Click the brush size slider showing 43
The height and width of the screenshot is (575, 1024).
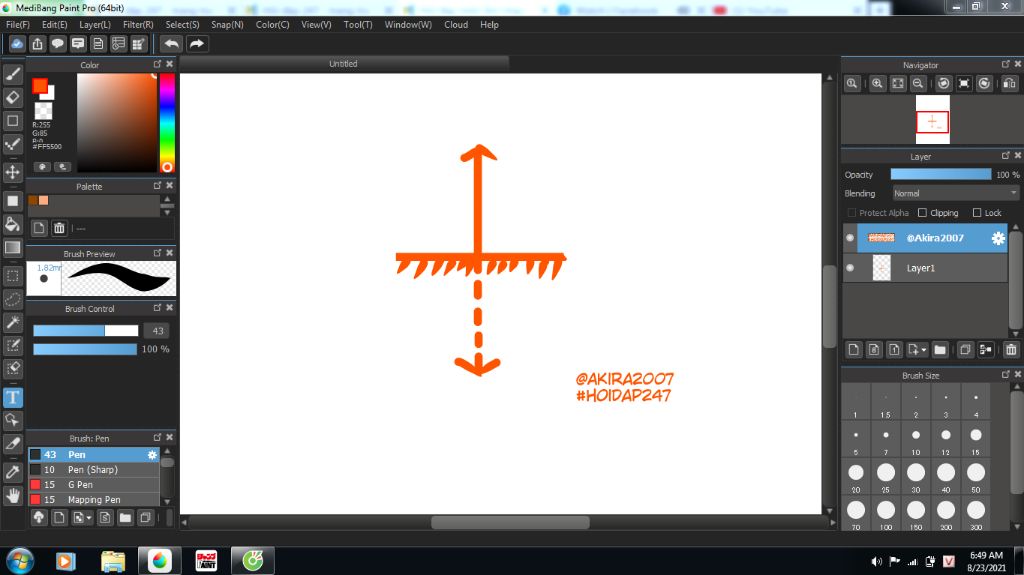pyautogui.click(x=86, y=331)
